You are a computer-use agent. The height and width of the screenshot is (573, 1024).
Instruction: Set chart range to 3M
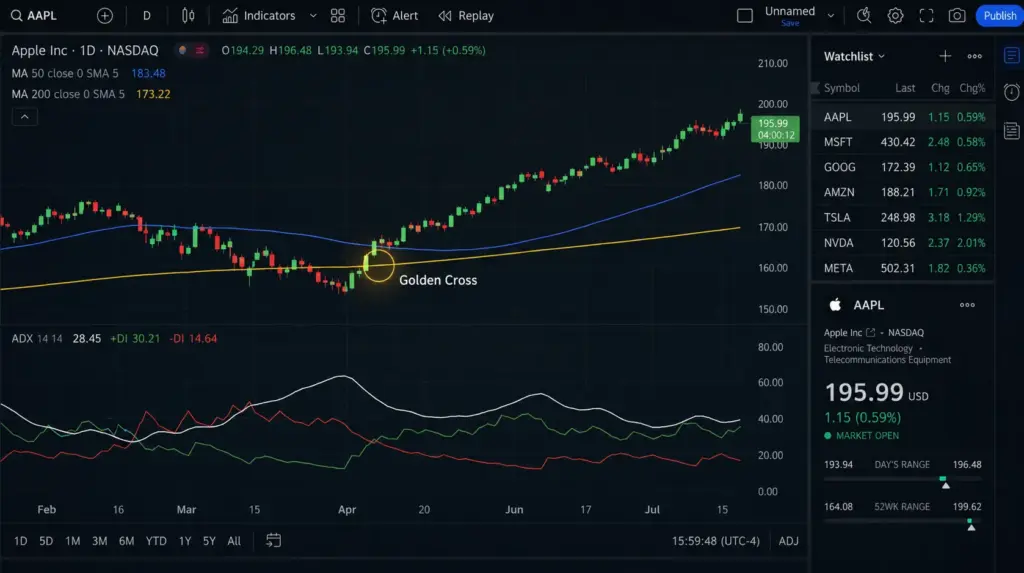point(99,541)
